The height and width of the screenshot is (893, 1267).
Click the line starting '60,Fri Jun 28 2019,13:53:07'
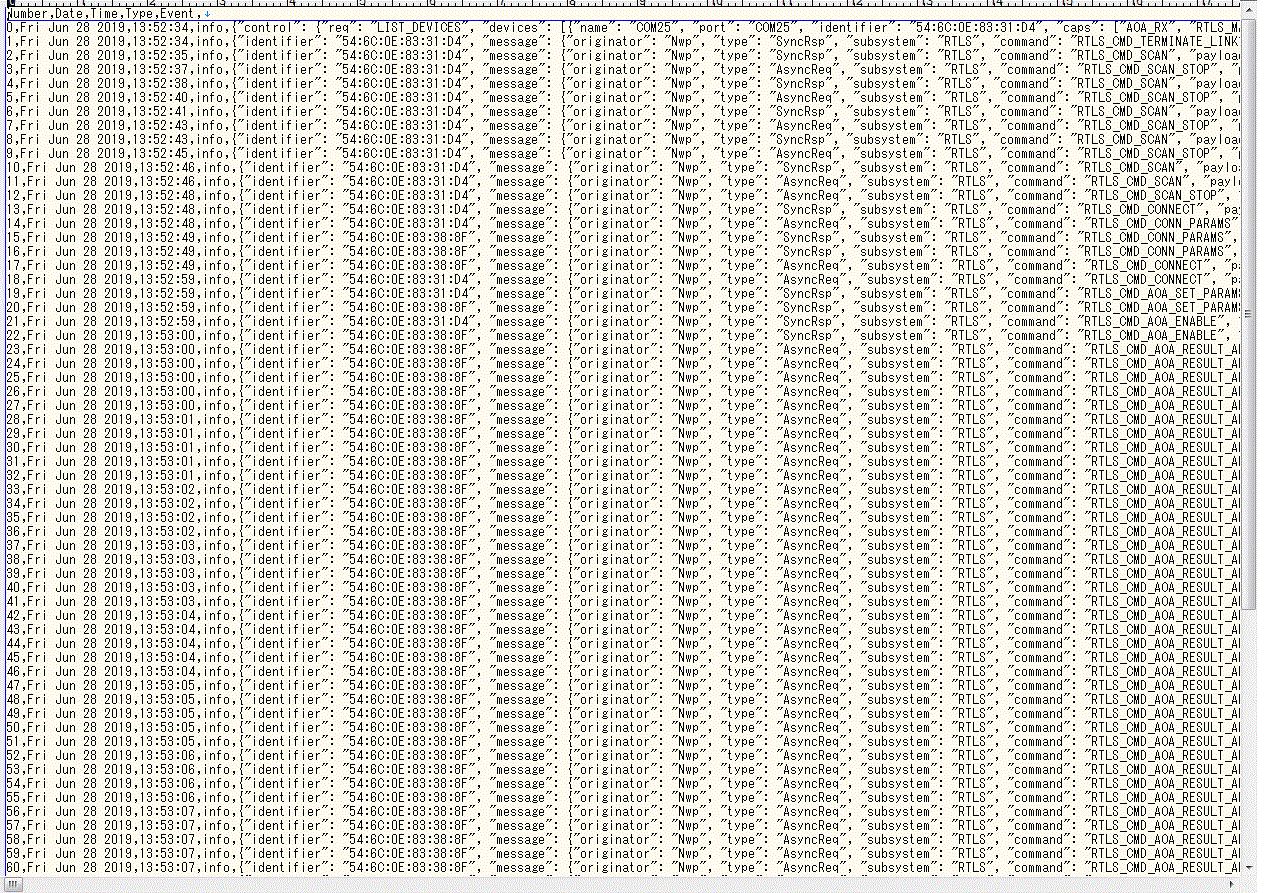tap(623, 868)
